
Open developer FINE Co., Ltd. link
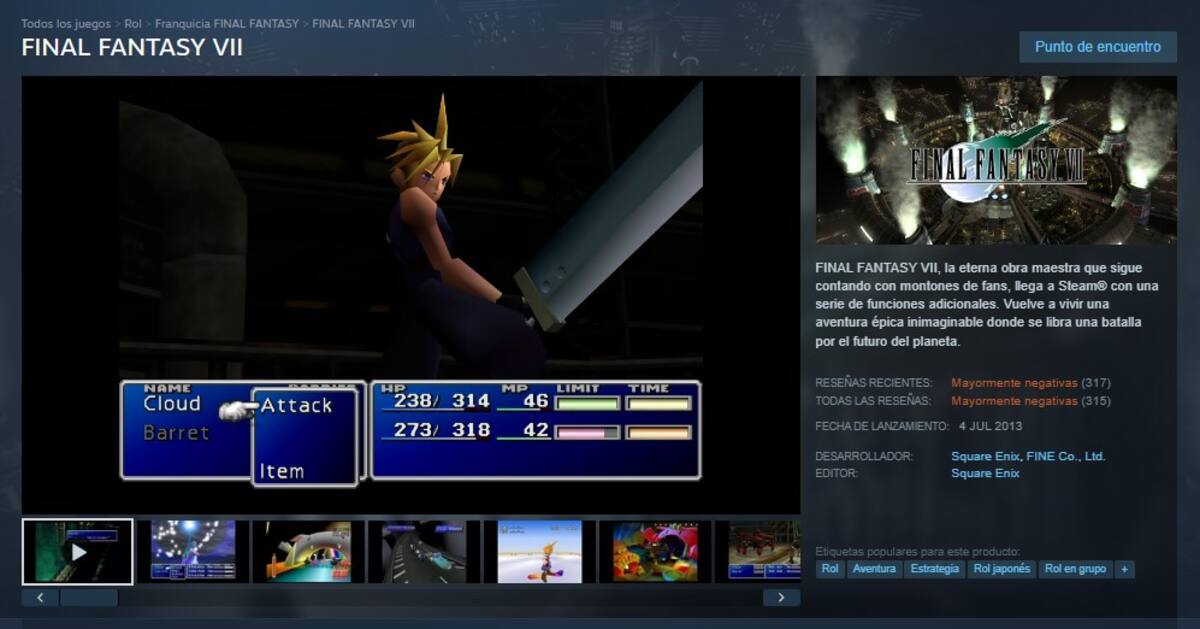pyautogui.click(x=1064, y=456)
